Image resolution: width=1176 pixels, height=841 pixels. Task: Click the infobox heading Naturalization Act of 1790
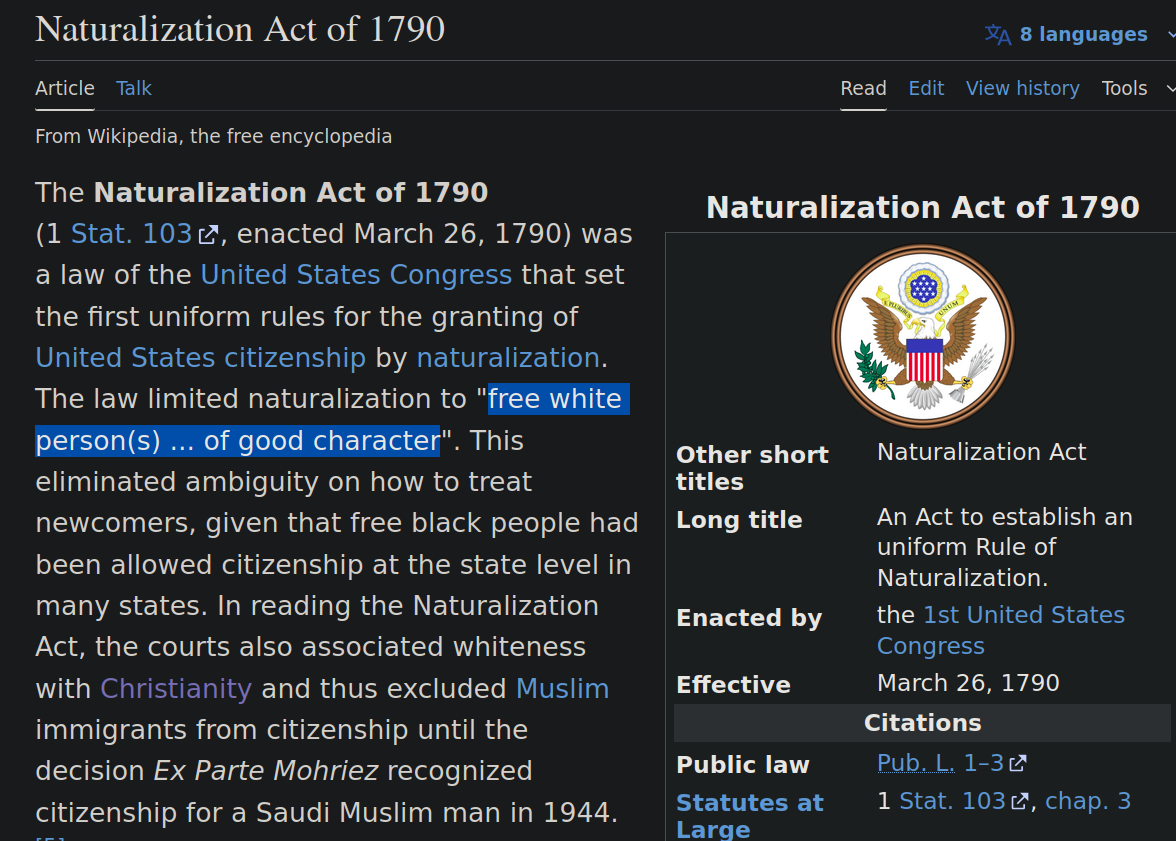[x=922, y=208]
